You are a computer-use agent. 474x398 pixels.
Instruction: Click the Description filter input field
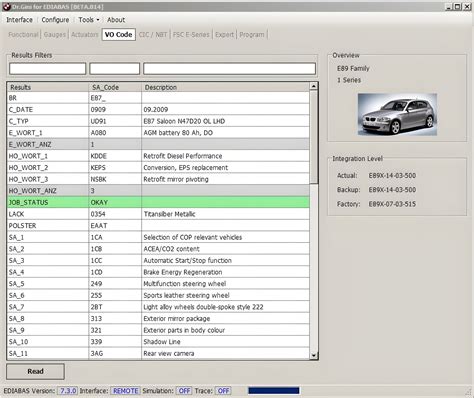tap(229, 69)
